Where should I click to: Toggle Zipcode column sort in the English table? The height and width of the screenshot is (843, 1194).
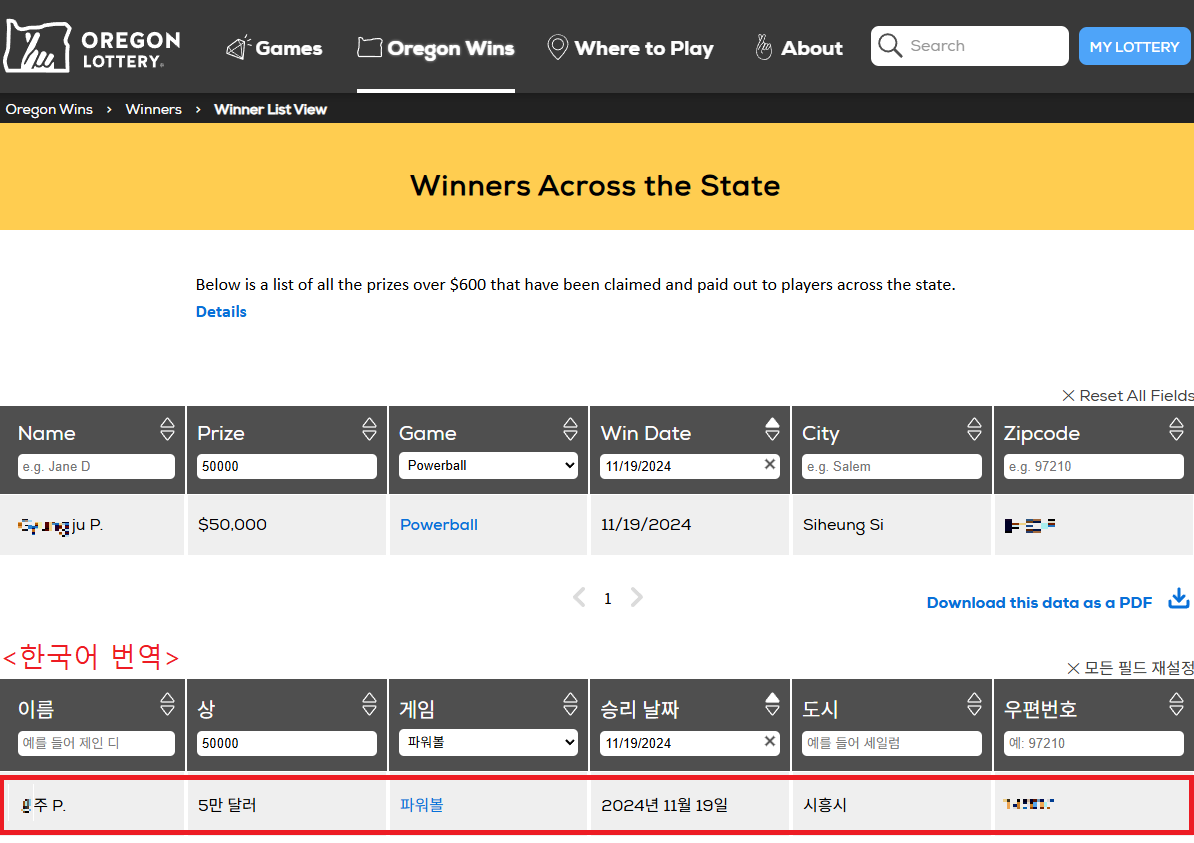coord(1176,430)
